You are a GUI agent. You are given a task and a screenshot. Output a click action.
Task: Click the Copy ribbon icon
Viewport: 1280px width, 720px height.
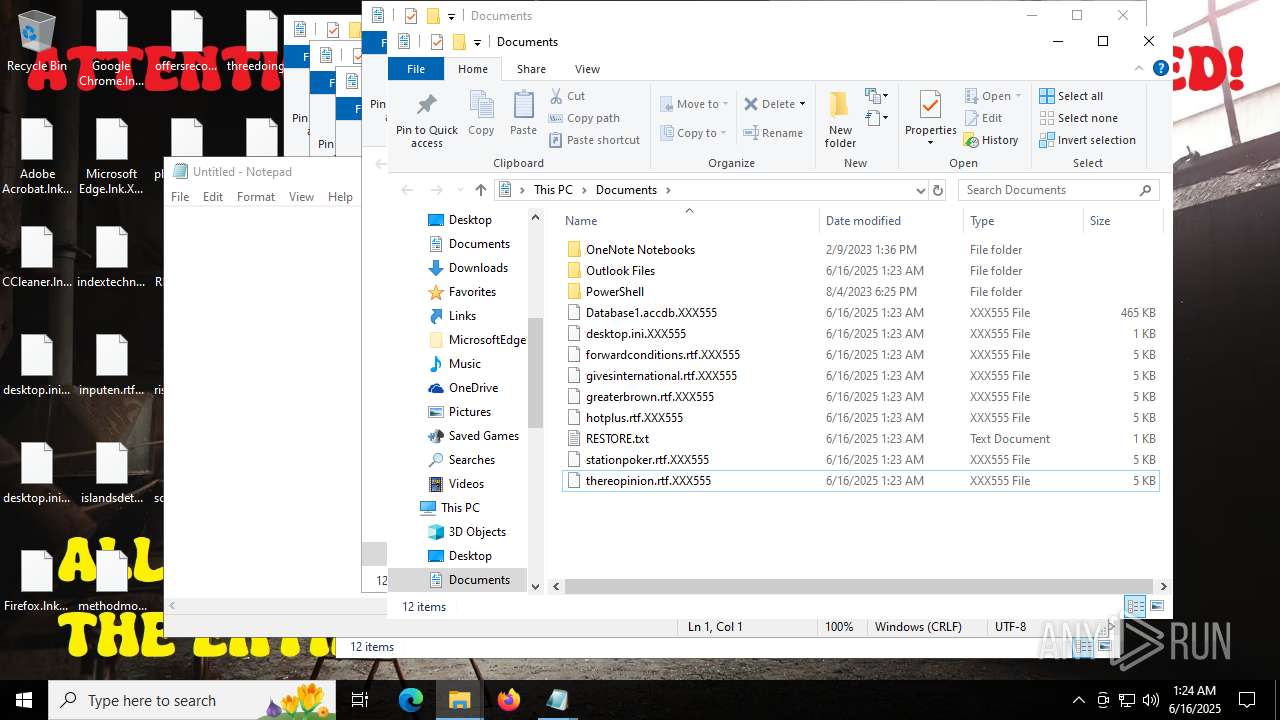tap(481, 105)
